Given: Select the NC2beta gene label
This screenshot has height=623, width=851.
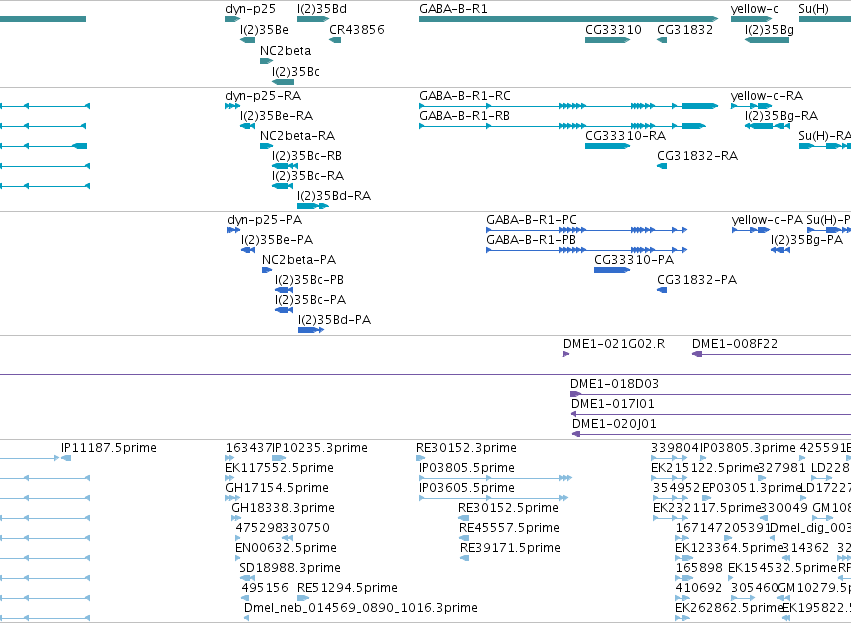Looking at the screenshot, I should (x=285, y=50).
